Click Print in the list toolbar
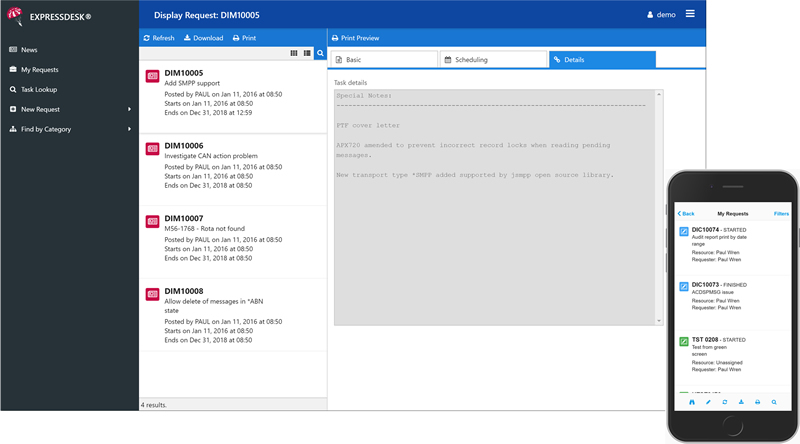This screenshot has width=800, height=444. click(244, 38)
